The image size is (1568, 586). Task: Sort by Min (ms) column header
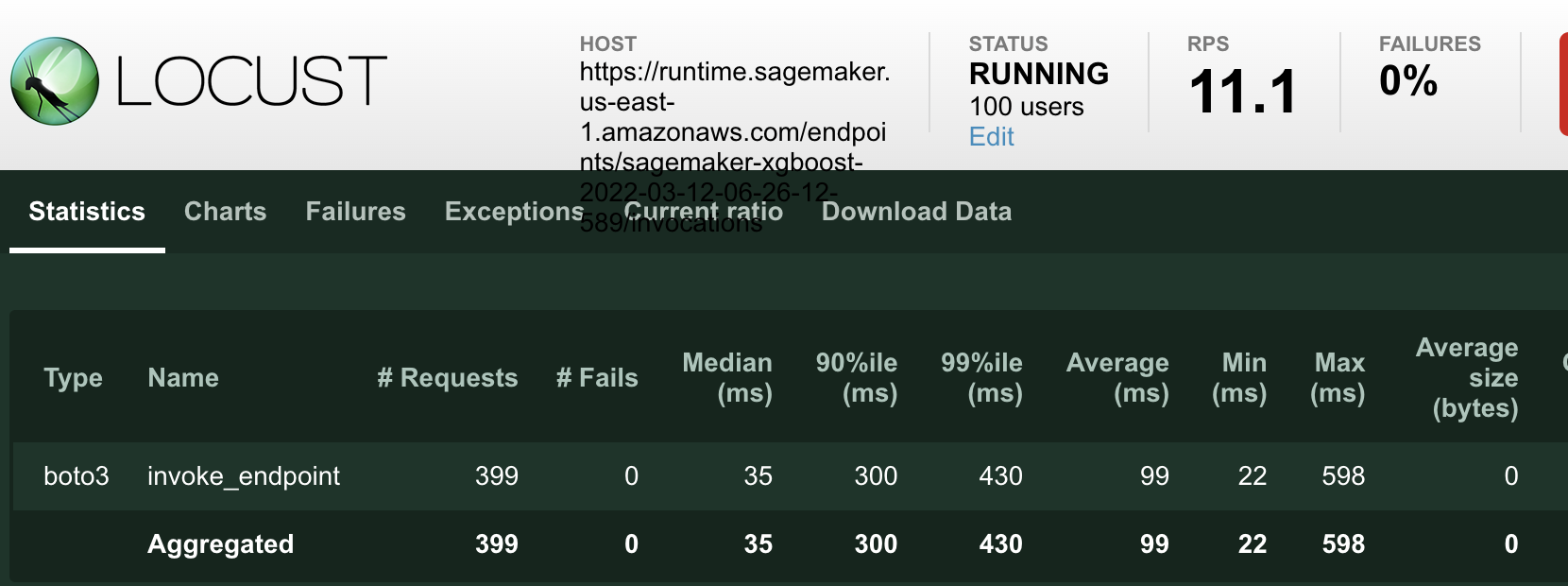point(1239,378)
